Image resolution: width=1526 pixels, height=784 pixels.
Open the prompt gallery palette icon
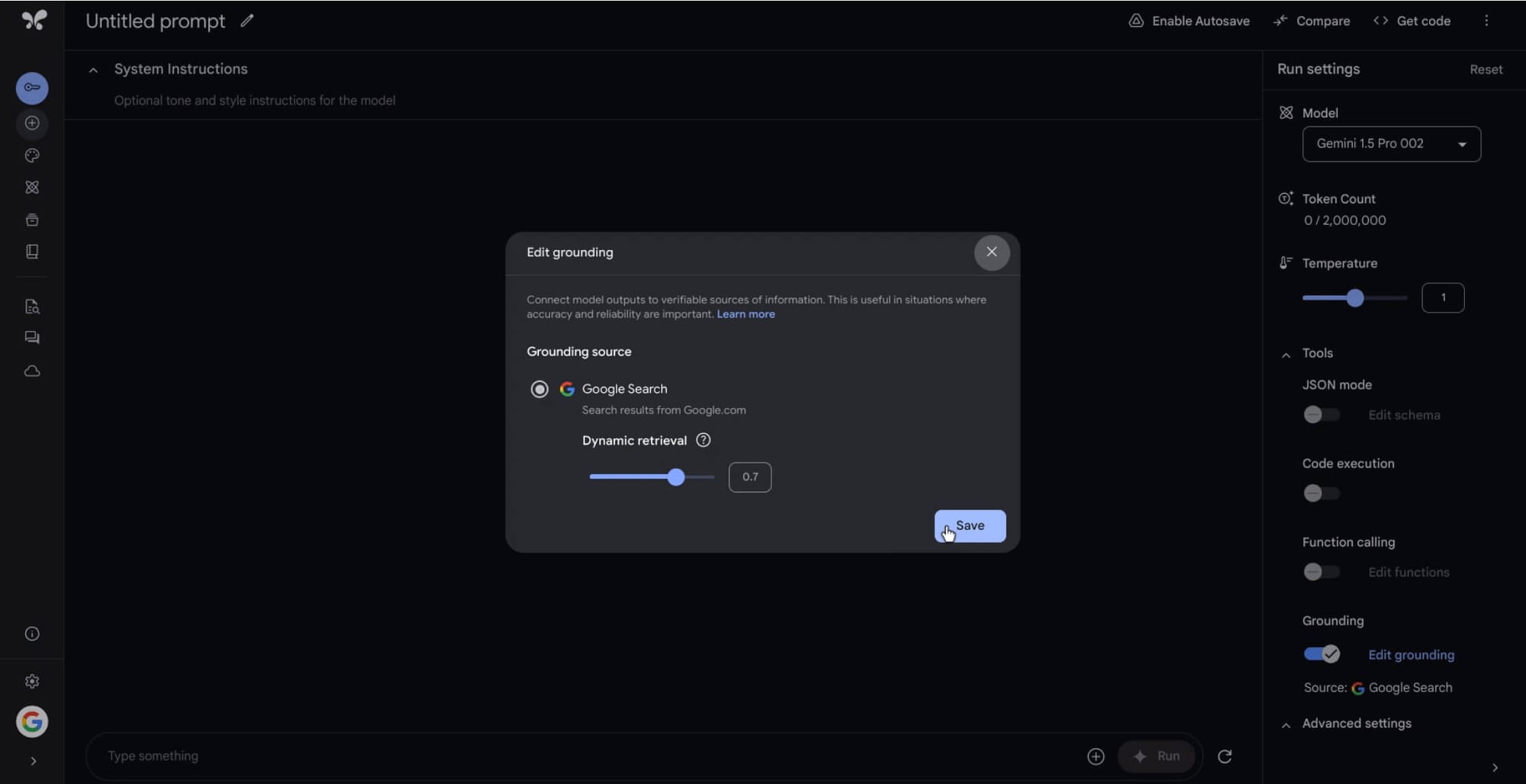[32, 156]
